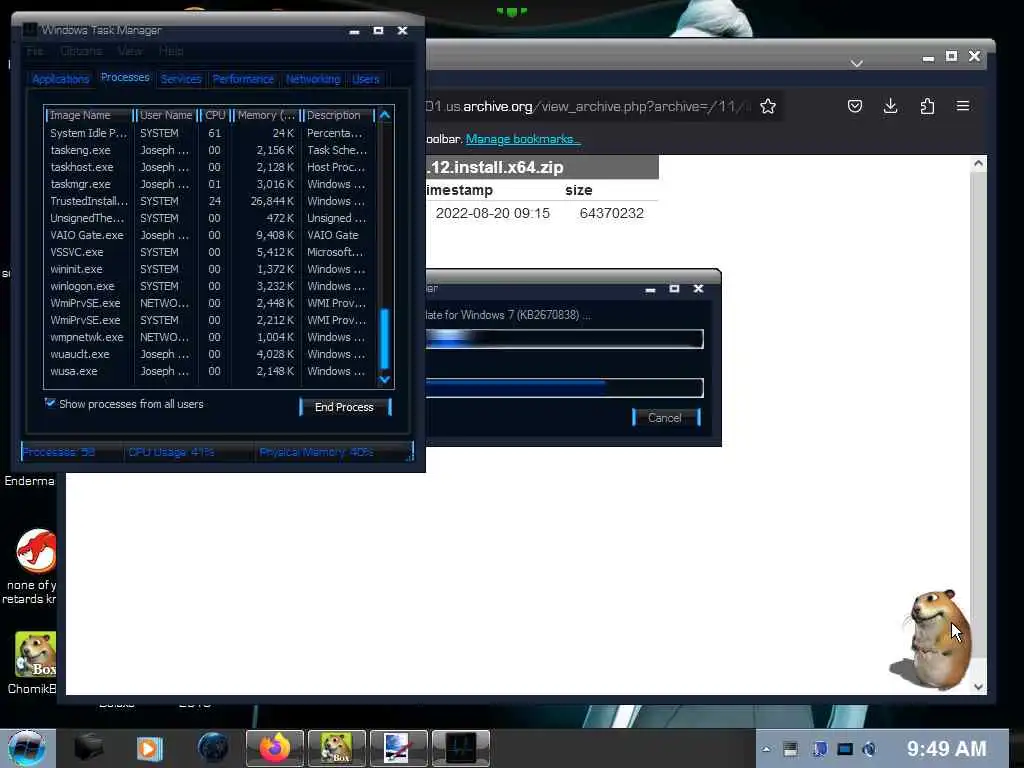Viewport: 1024px width, 768px height.
Task: Open the ChomikBox taskbar button
Action: click(x=336, y=748)
